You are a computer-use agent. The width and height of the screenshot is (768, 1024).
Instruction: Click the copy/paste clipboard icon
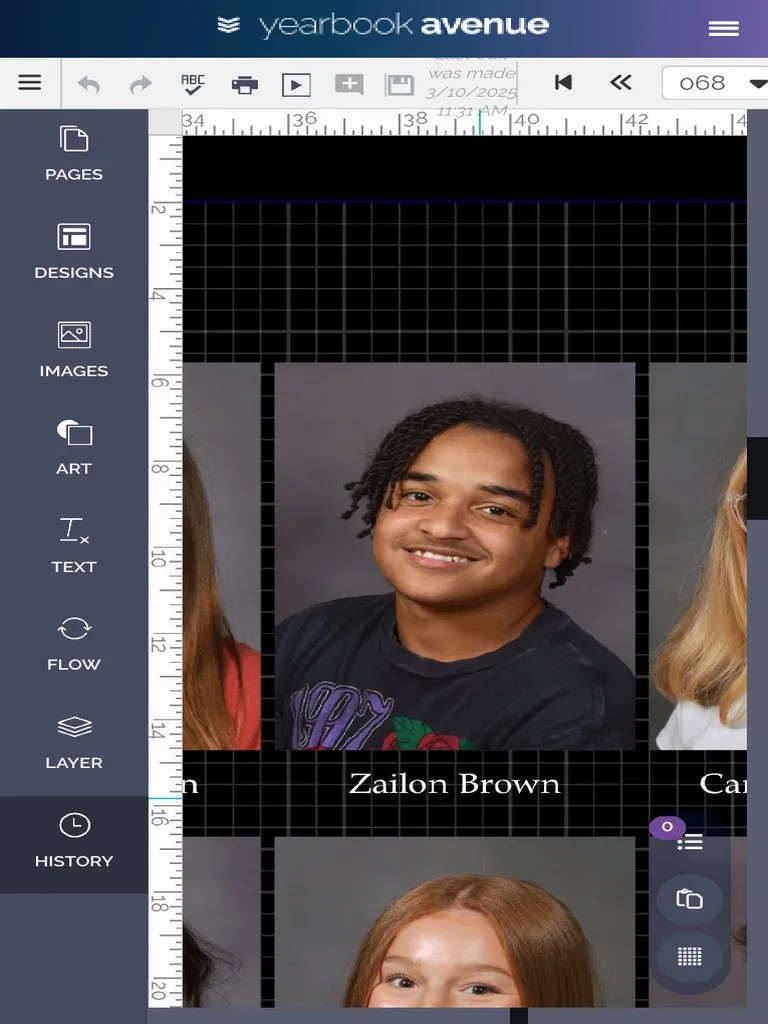click(x=689, y=899)
